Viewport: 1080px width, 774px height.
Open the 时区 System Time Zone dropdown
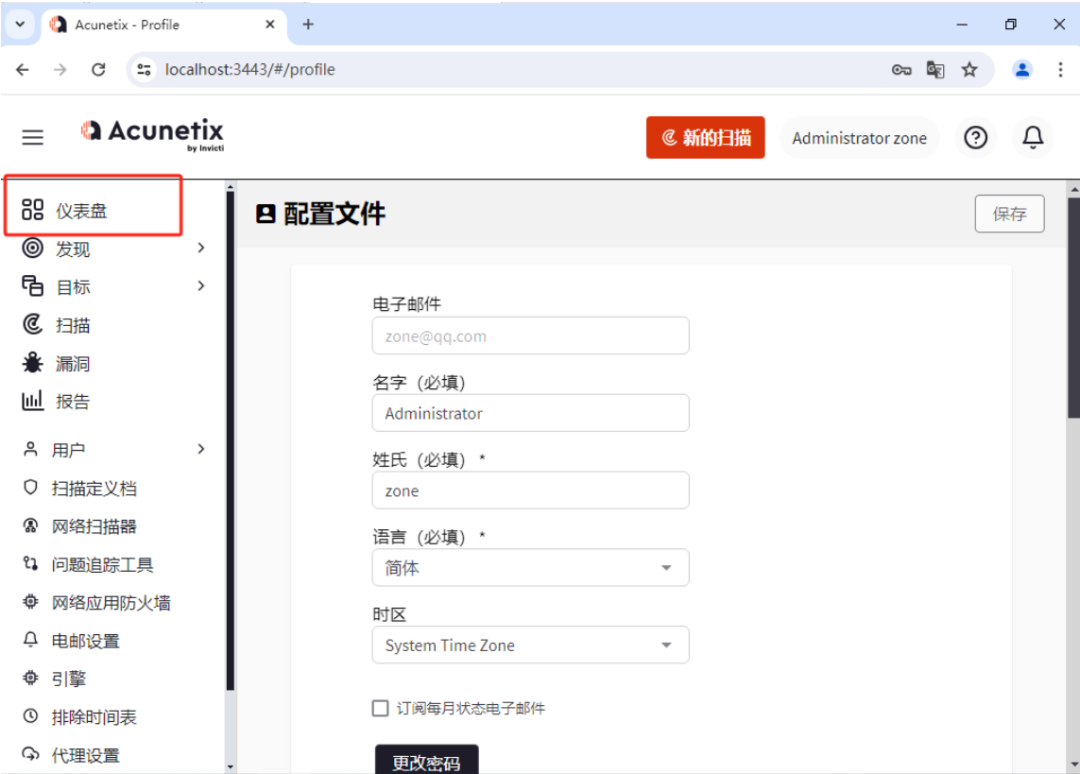tap(530, 645)
